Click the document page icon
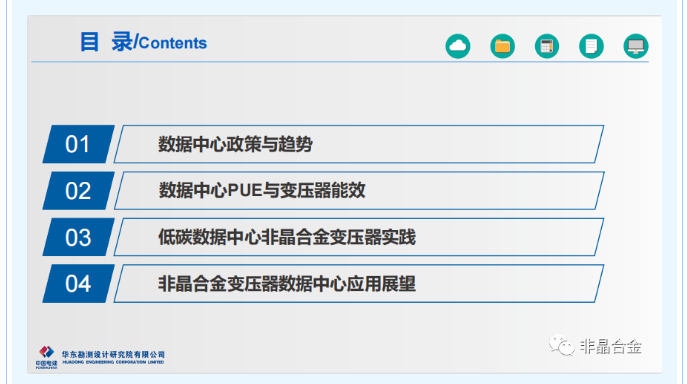This screenshot has height=384, width=687. point(591,46)
